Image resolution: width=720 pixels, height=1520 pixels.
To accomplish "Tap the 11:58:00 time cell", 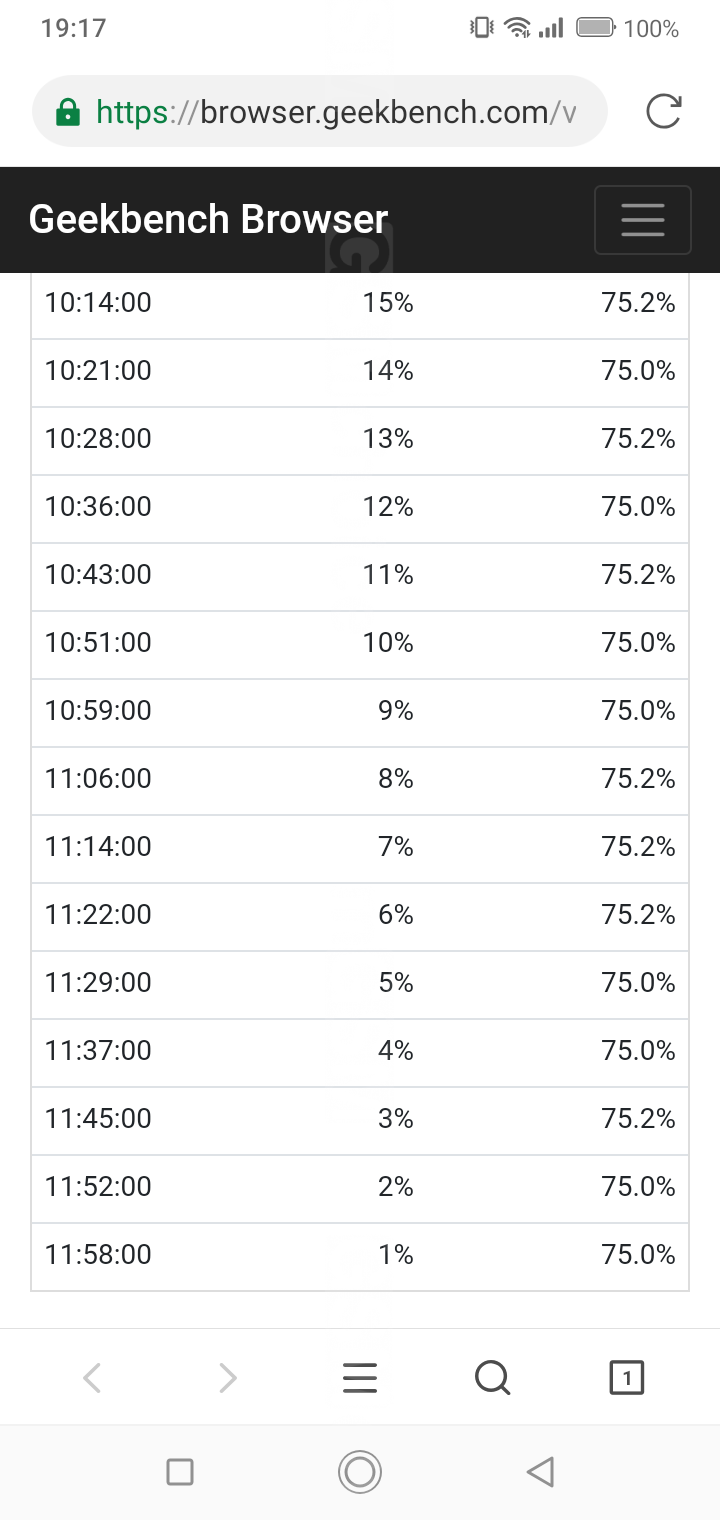I will click(x=98, y=1255).
